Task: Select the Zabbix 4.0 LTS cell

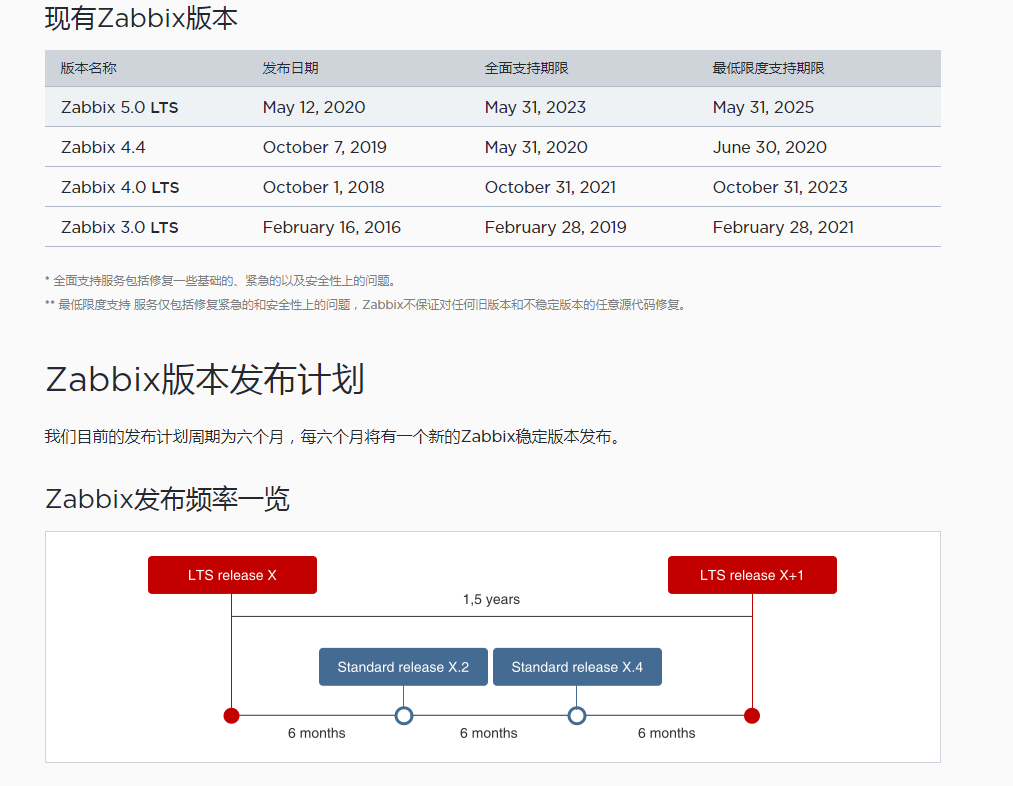Action: click(x=120, y=187)
